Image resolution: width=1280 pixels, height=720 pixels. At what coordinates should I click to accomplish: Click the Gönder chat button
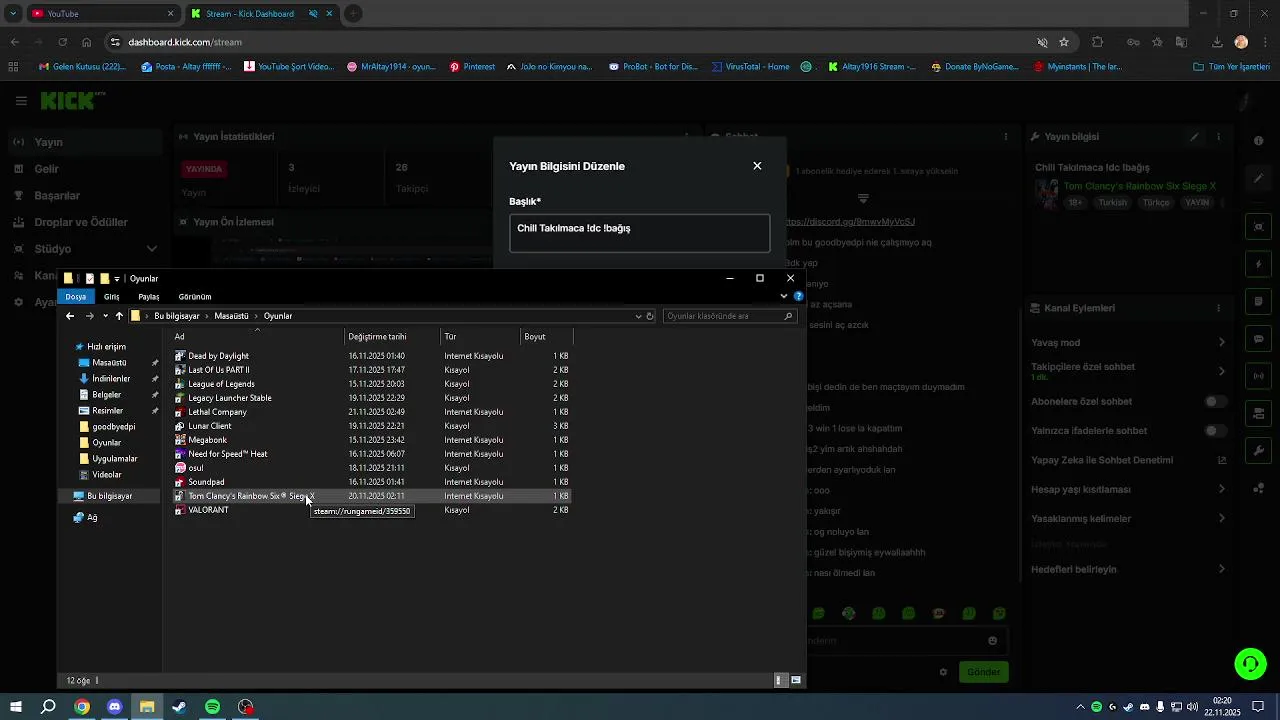coord(983,672)
